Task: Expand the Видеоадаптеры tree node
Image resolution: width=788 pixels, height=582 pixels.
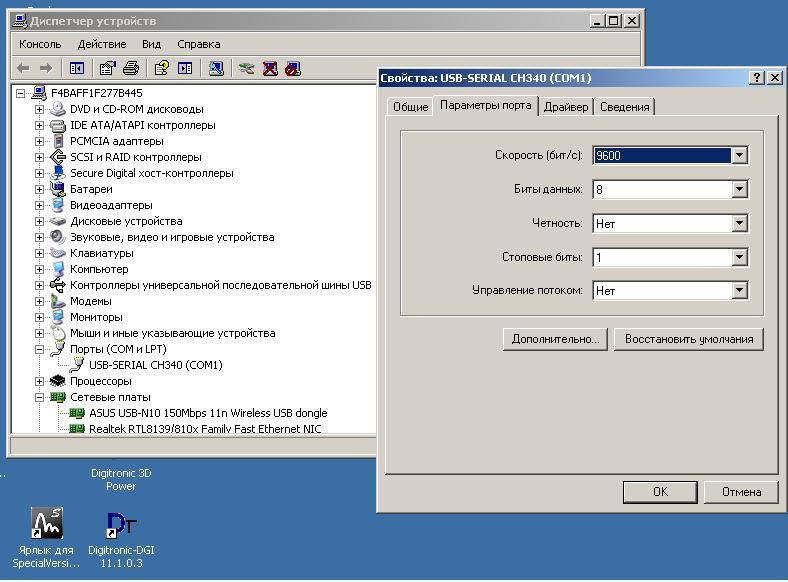Action: (39, 205)
